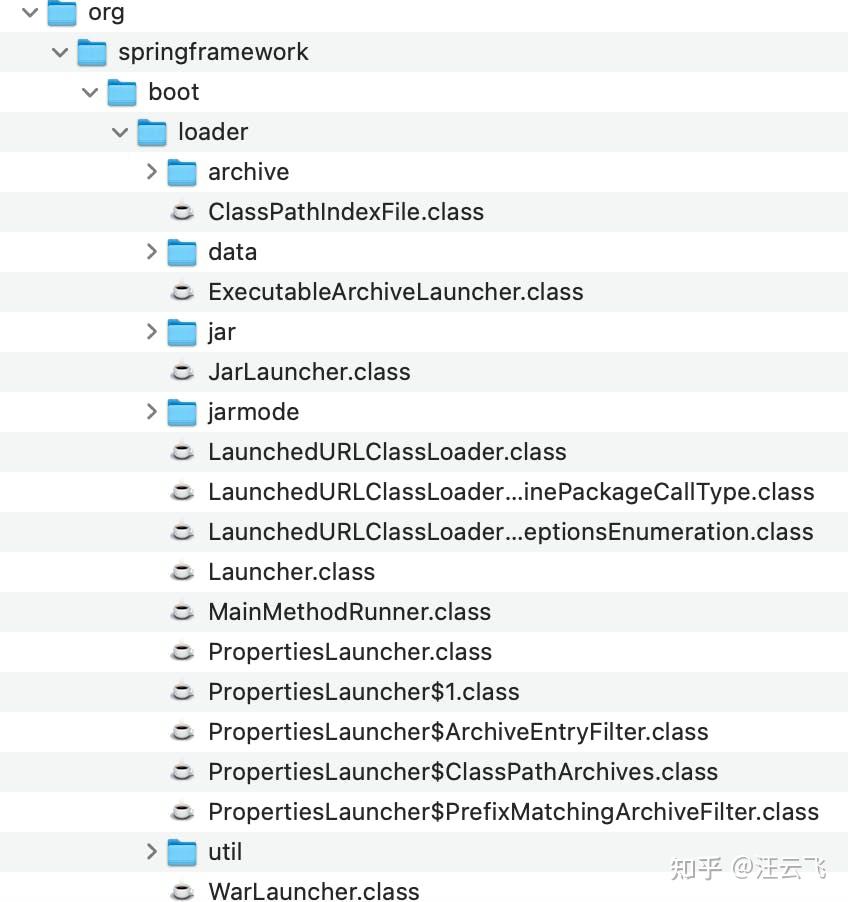Click Java icon of LaunchedURLClassLoader.class

tap(182, 452)
